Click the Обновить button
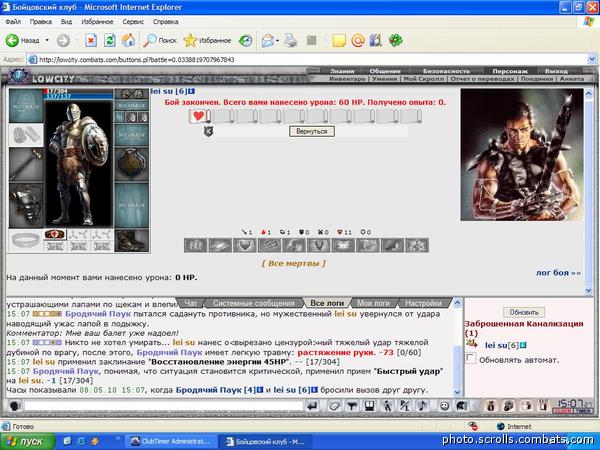The image size is (600, 450). [x=523, y=312]
